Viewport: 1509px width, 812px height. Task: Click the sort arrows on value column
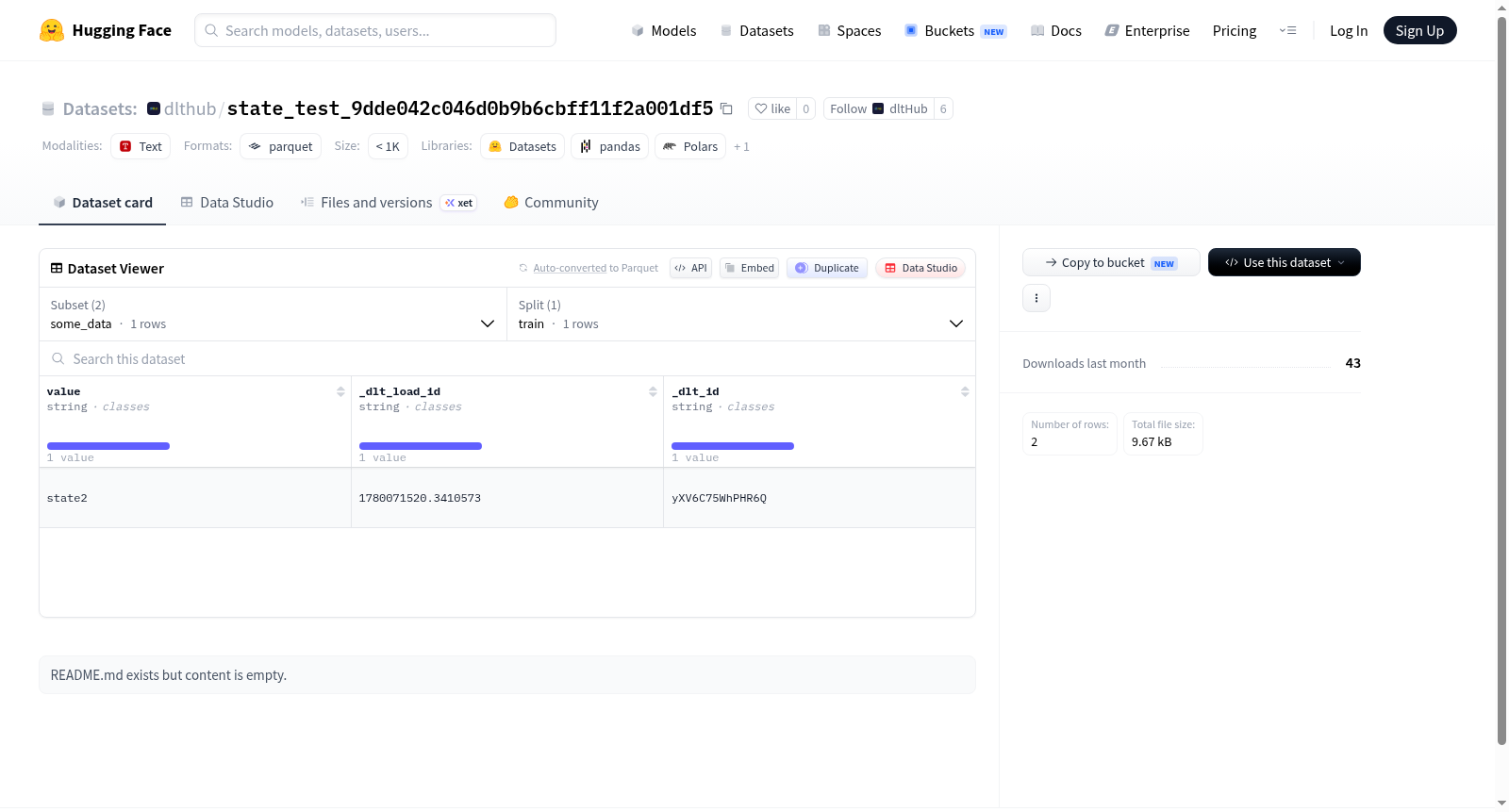340,391
